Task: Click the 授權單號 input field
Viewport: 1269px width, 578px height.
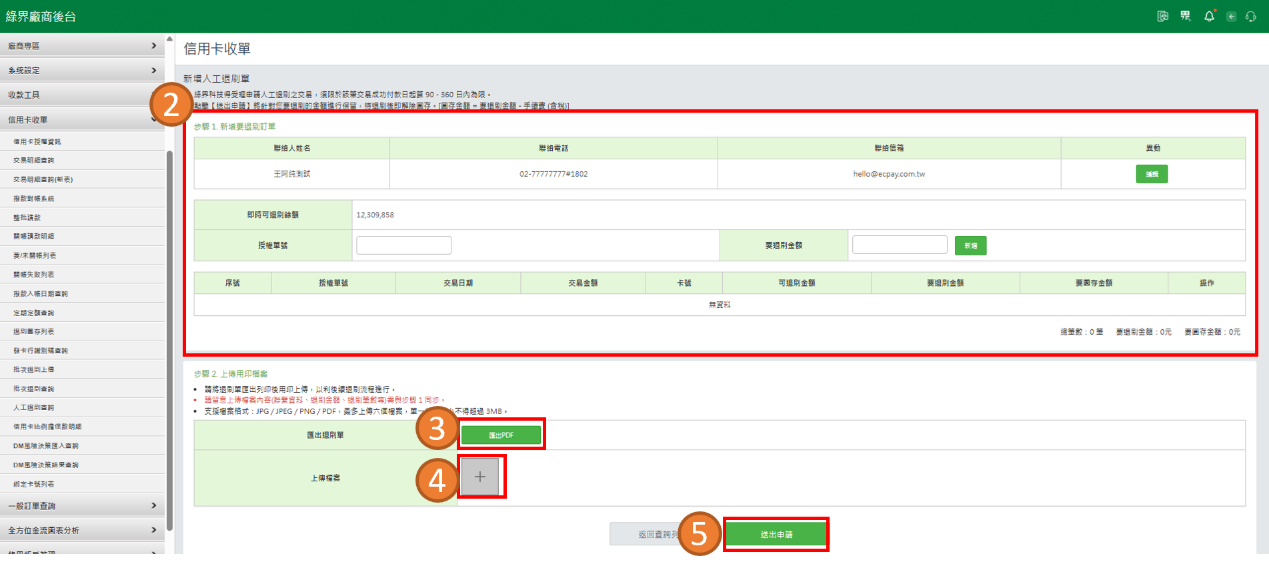Action: (x=404, y=245)
